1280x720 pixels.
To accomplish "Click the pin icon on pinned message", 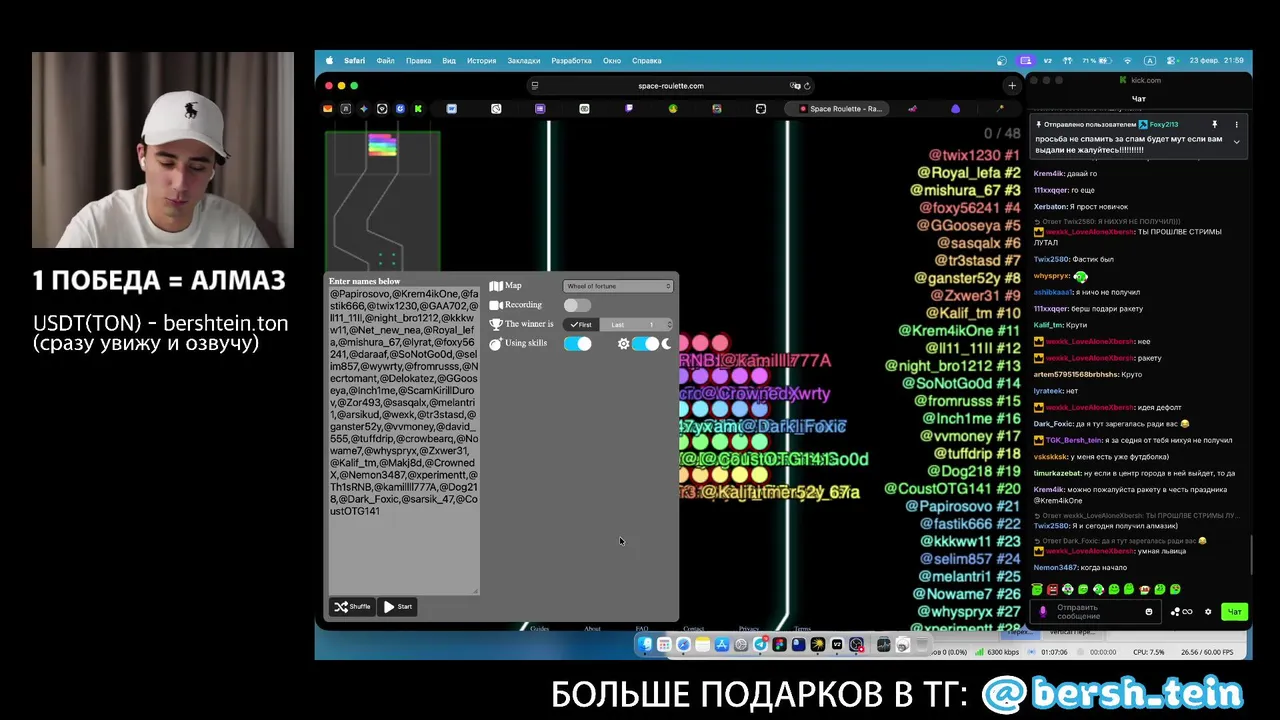I will click(1215, 125).
